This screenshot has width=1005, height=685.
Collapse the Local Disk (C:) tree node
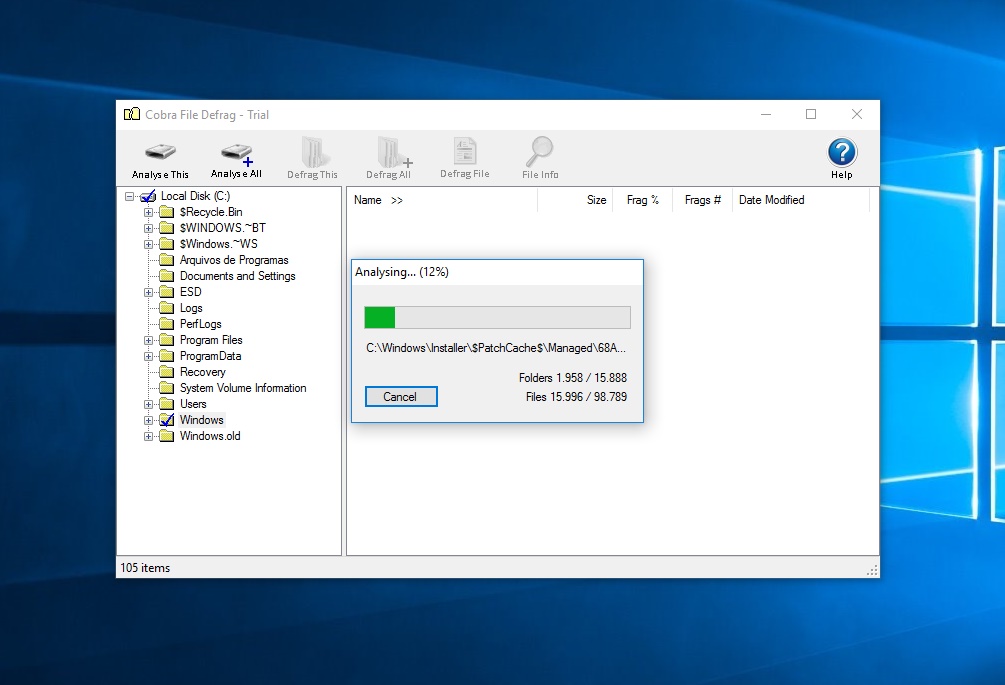point(129,196)
